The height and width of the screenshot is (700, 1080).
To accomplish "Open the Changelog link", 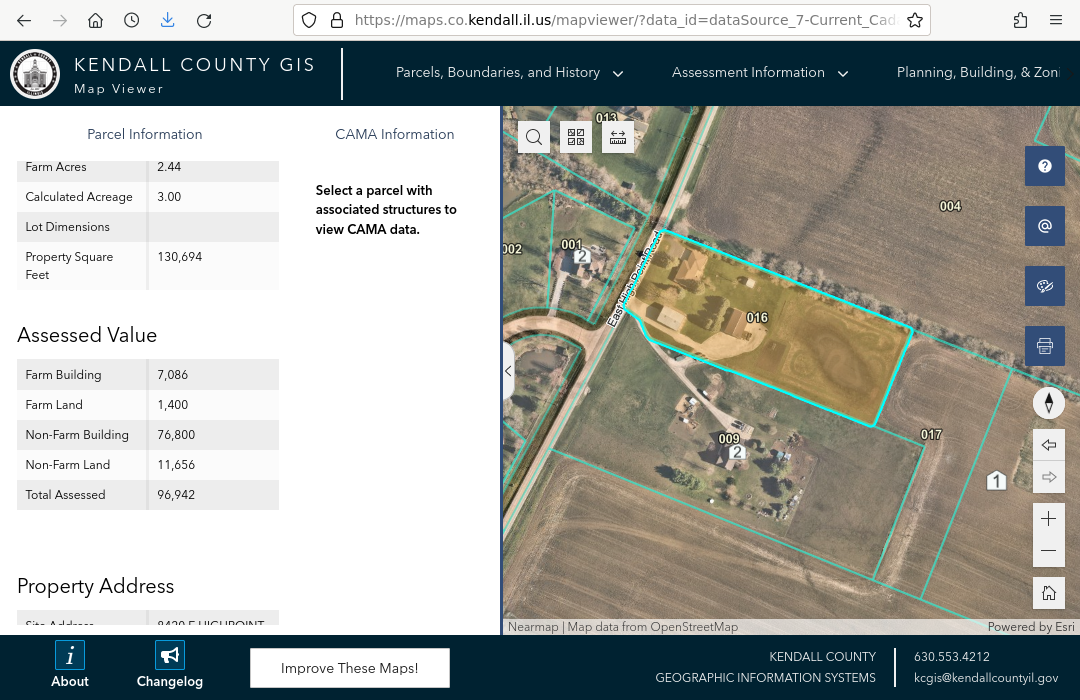I will (x=170, y=666).
